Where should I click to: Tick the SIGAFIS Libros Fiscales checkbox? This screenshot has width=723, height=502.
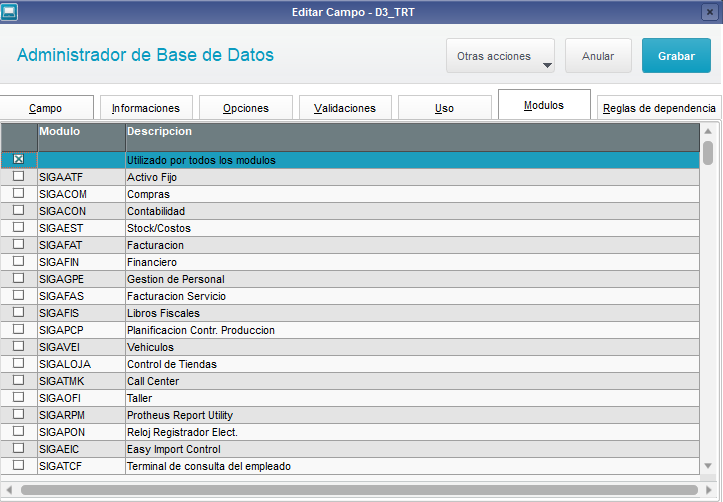click(18, 312)
